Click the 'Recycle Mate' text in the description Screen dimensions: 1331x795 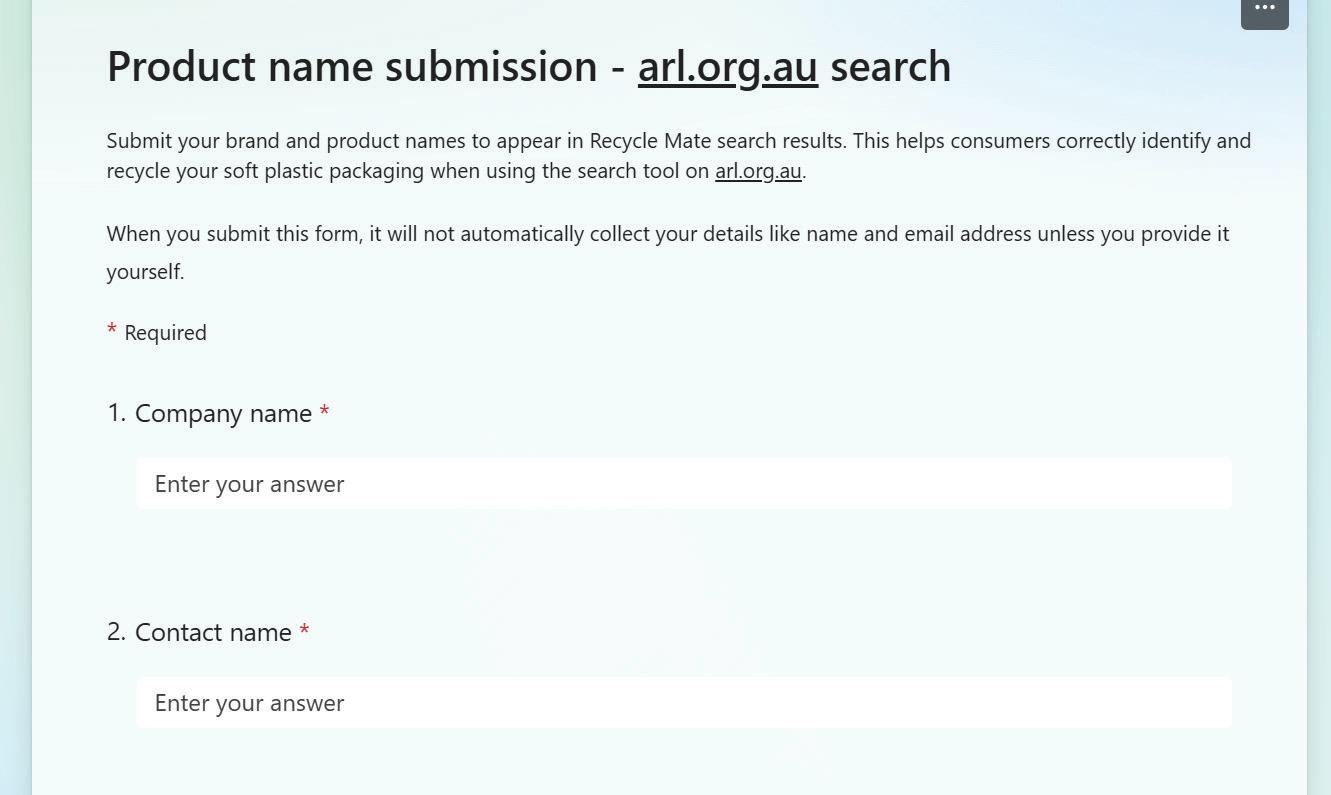(x=650, y=141)
